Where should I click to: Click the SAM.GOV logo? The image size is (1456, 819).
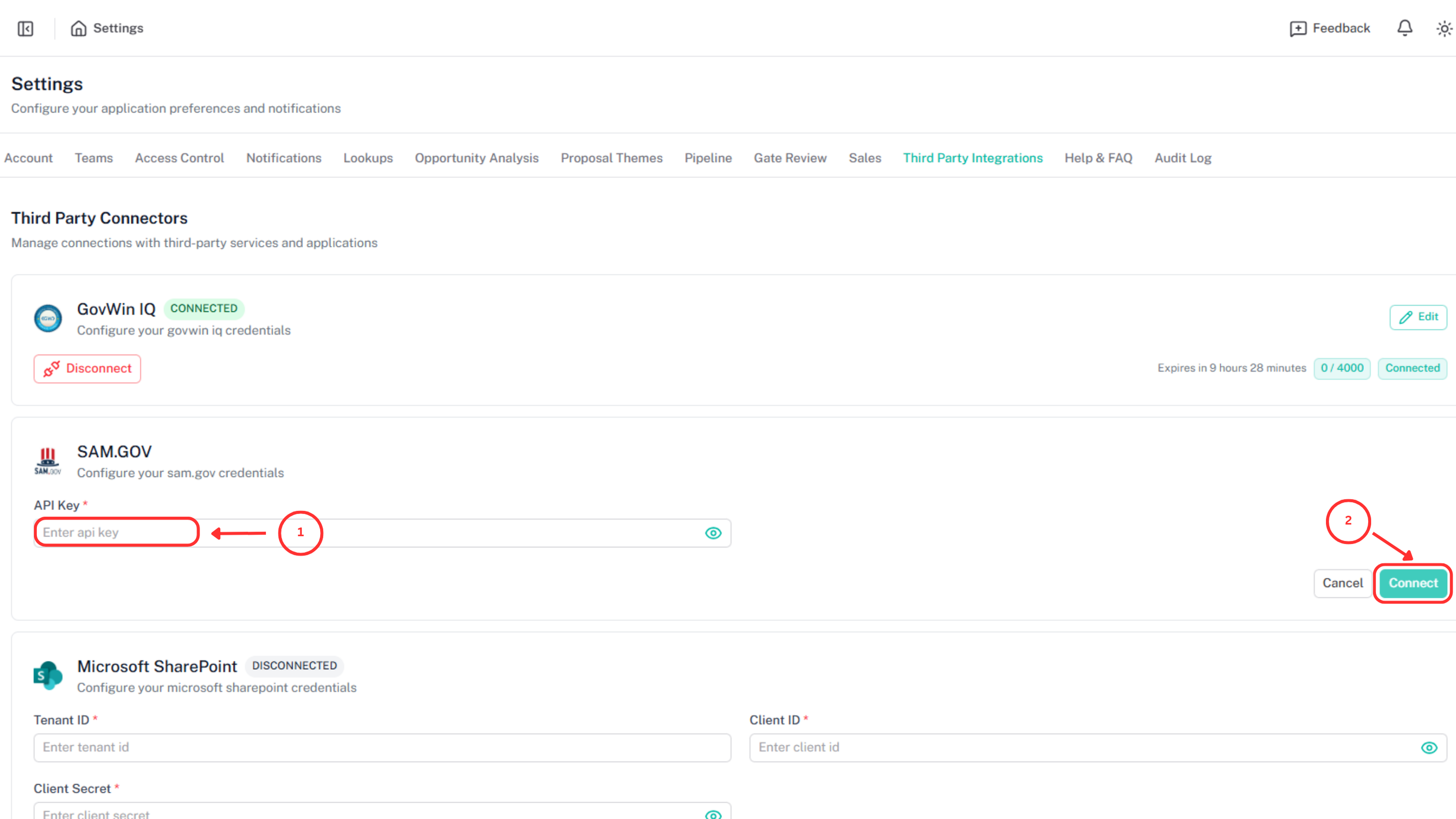[48, 461]
